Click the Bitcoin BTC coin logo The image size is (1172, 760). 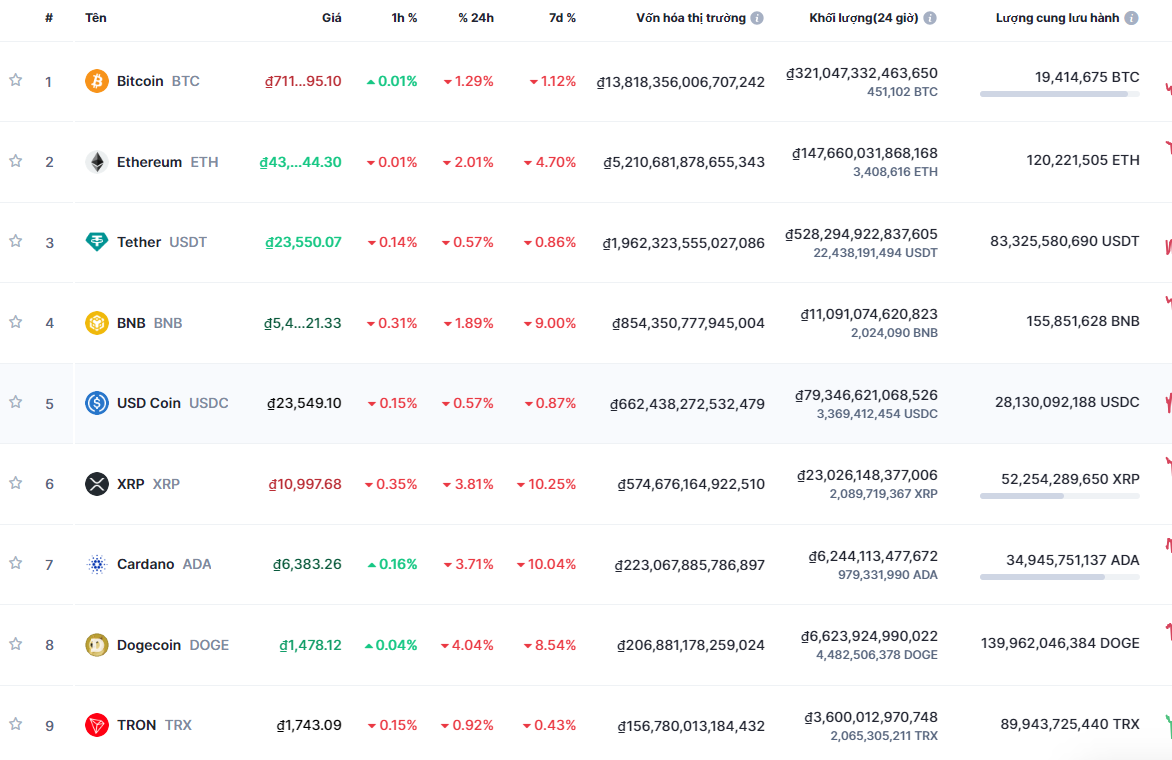[95, 81]
